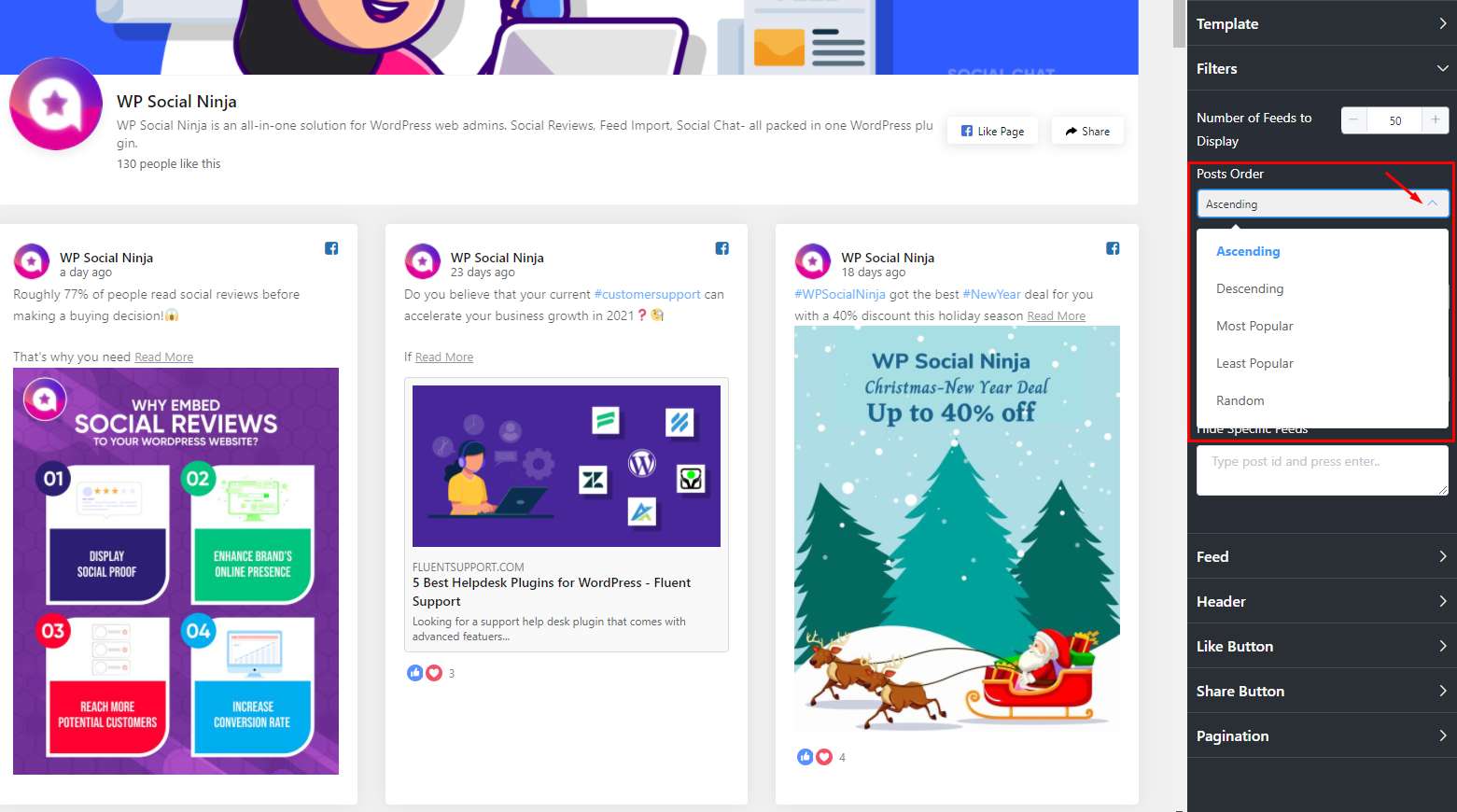This screenshot has height=812, width=1457.
Task: Click the '18 days ago' timestamp
Action: pos(874,273)
